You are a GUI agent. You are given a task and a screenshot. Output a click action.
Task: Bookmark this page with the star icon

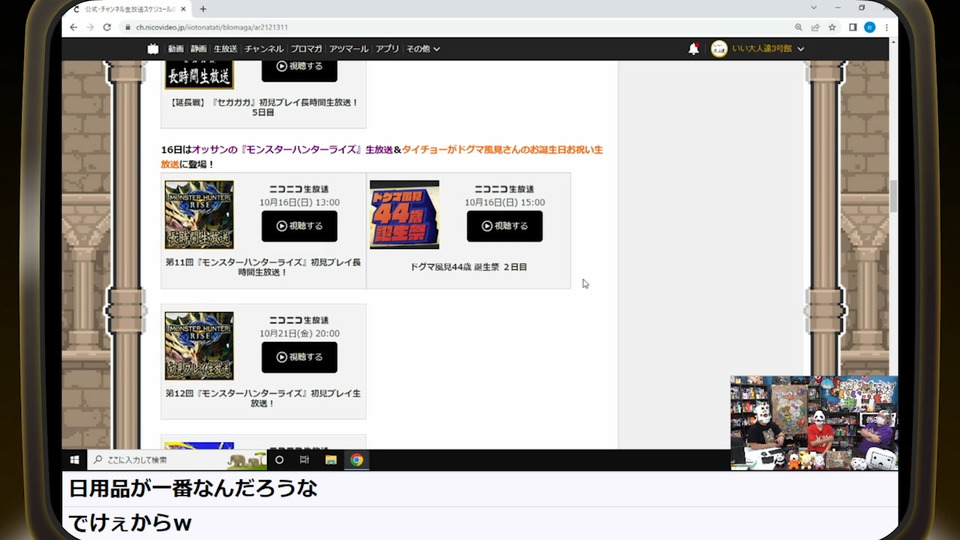832,28
